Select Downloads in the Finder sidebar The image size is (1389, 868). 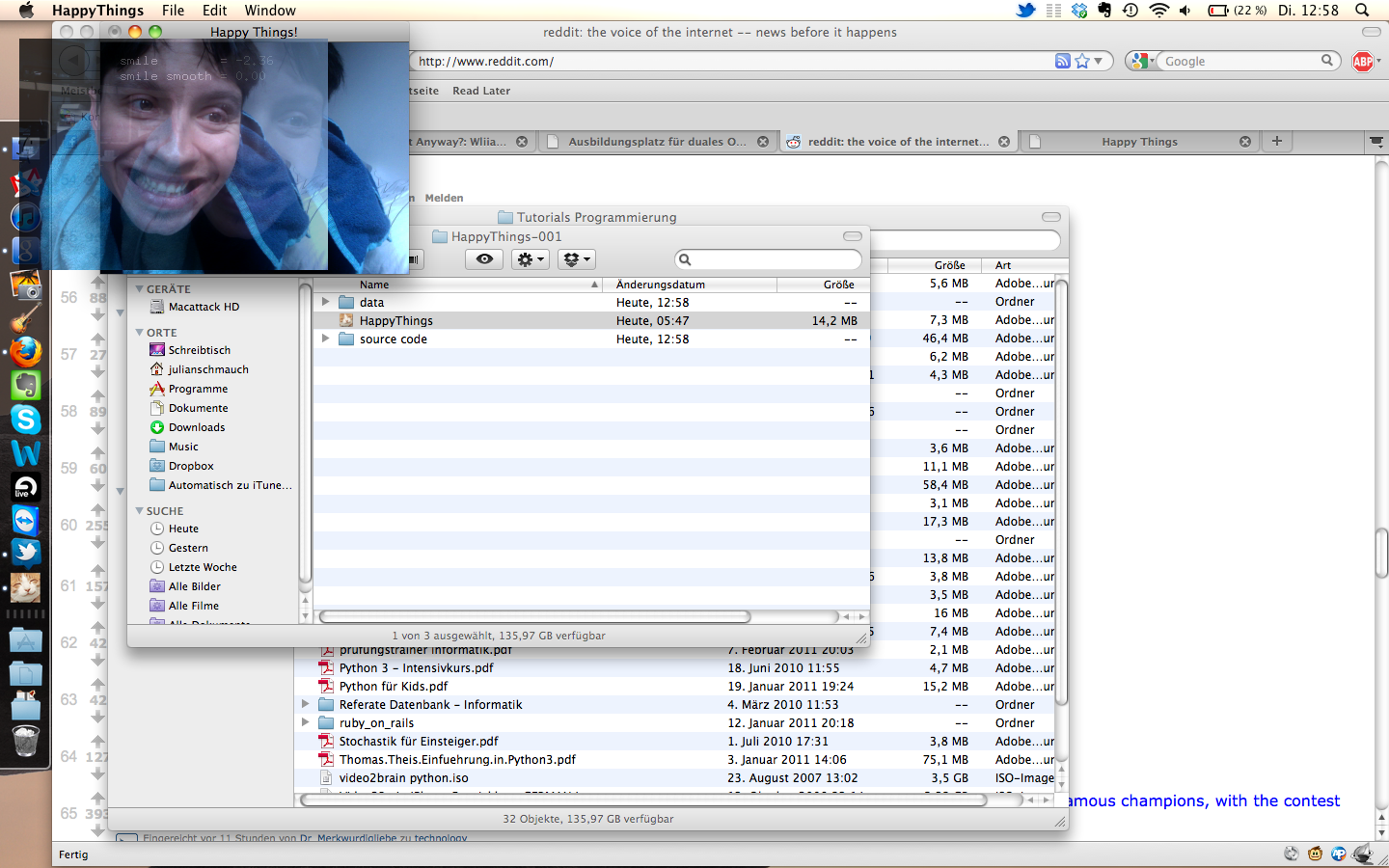197,427
